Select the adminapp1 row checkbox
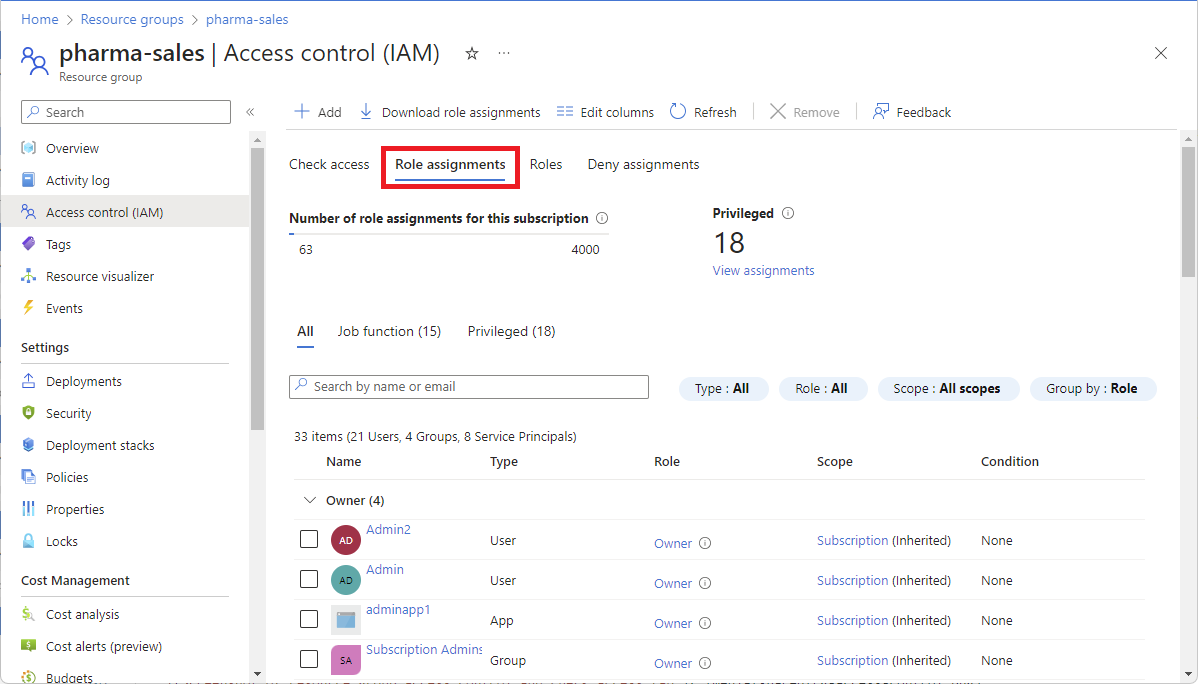Image resolution: width=1198 pixels, height=684 pixels. coord(309,619)
